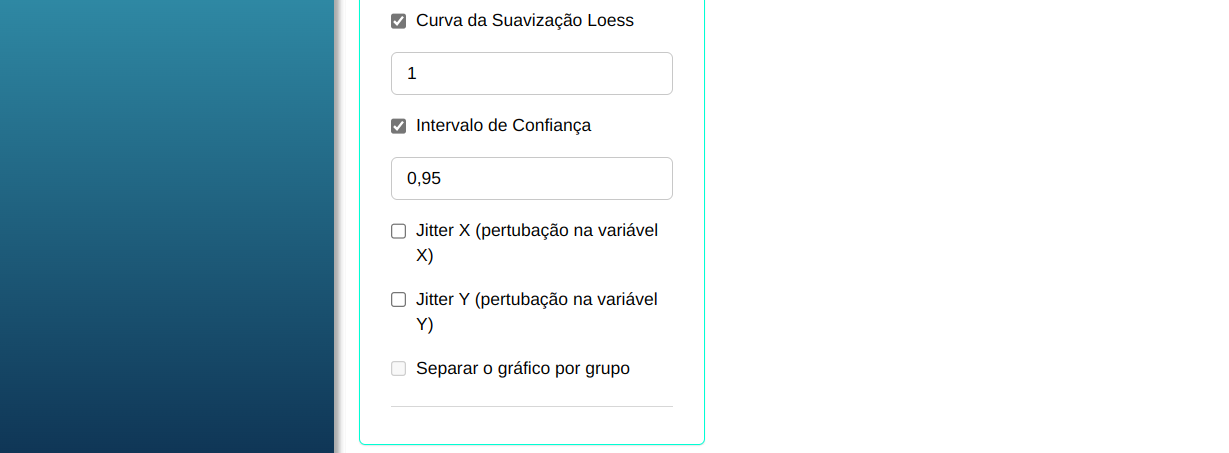Click the right end of the Loess value field
This screenshot has width=1229, height=453.
coord(655,74)
